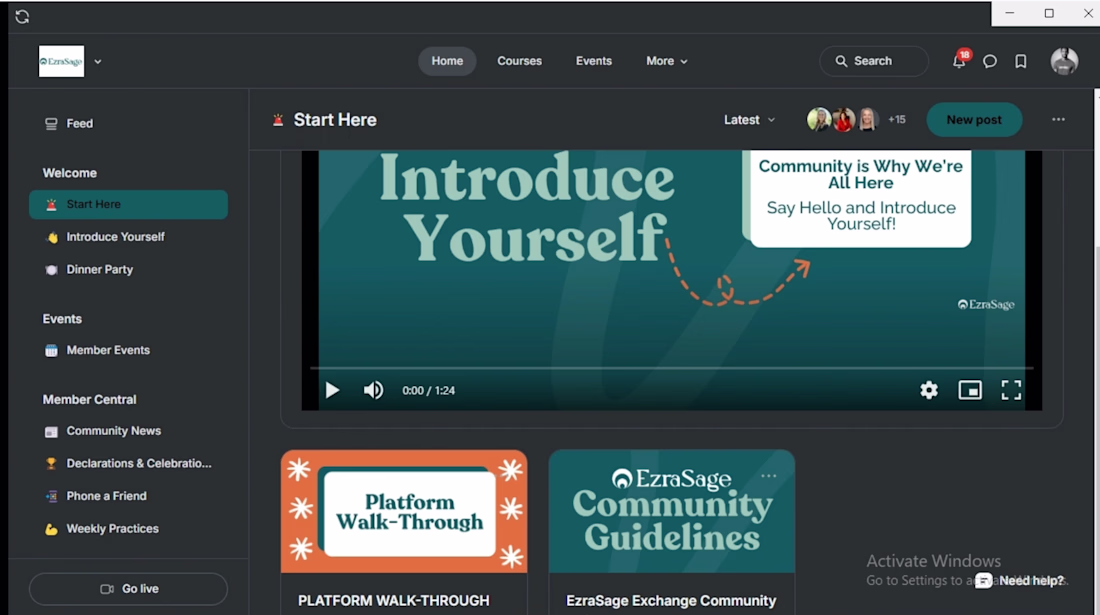Screen dimensions: 1100x615
Task: Open Feed in the sidebar
Action: 128,123
